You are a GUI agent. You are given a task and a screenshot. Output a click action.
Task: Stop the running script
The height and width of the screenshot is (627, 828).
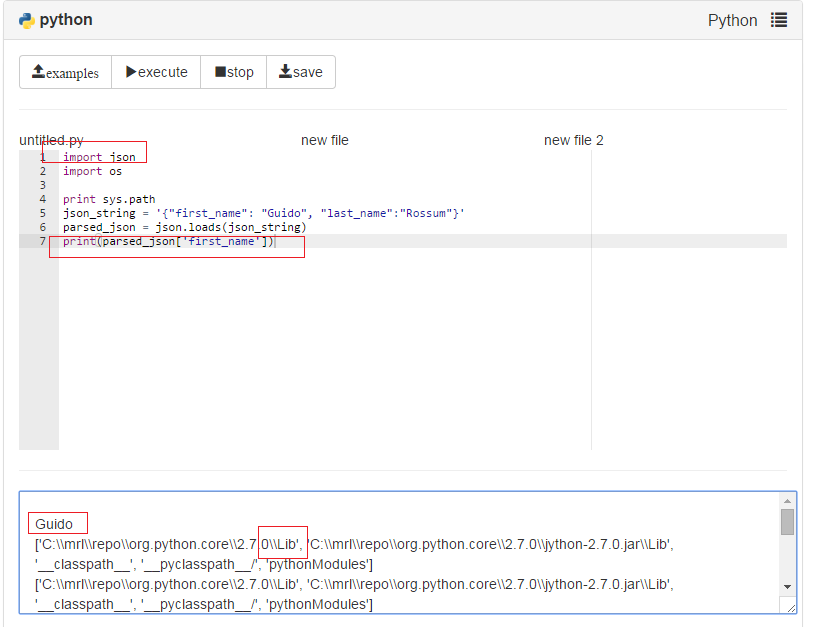pos(234,72)
